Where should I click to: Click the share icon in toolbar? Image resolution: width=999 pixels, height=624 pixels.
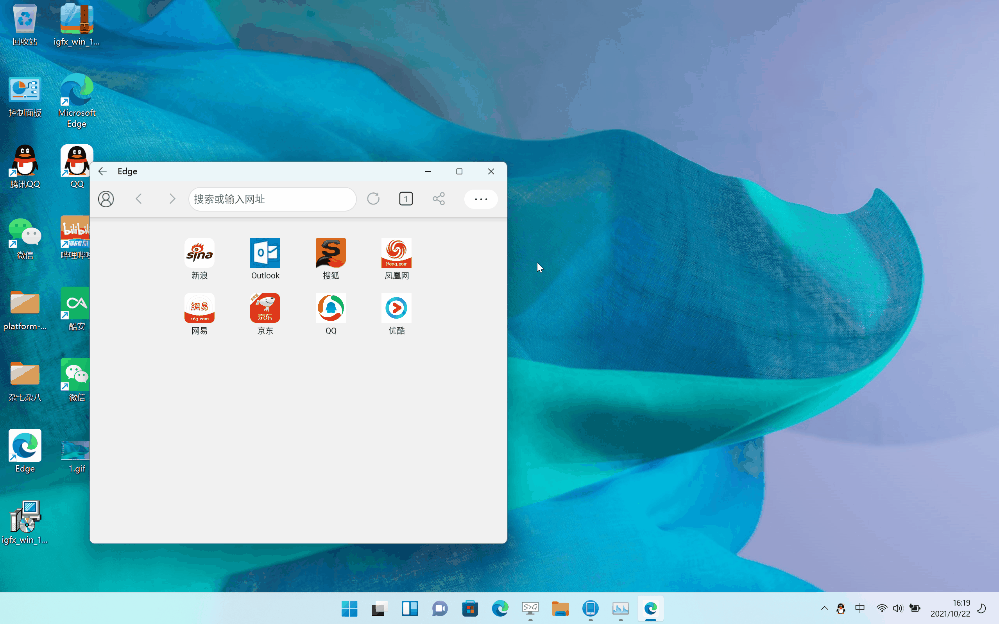pos(439,199)
